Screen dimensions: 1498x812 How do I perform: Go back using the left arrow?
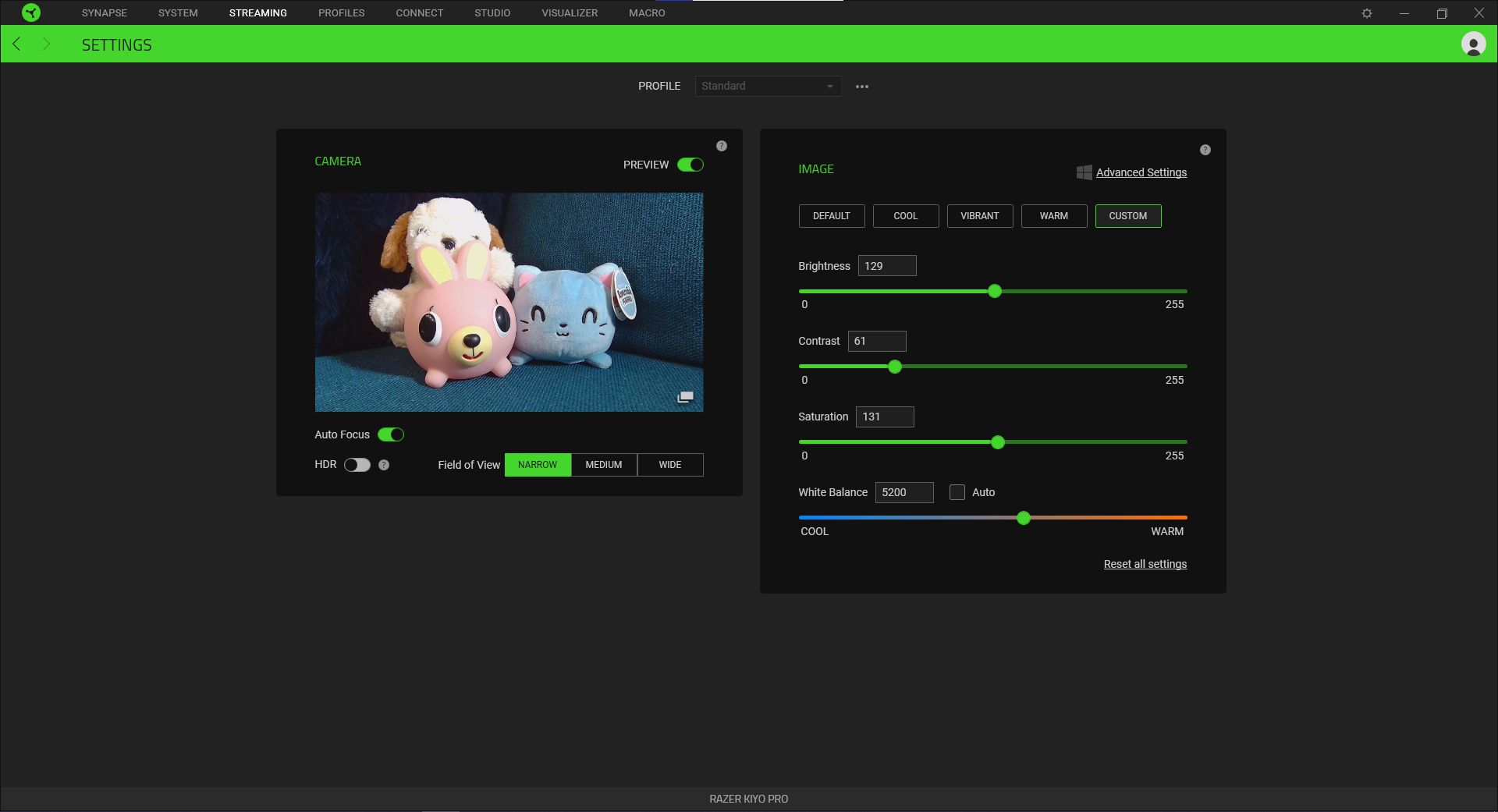(16, 44)
